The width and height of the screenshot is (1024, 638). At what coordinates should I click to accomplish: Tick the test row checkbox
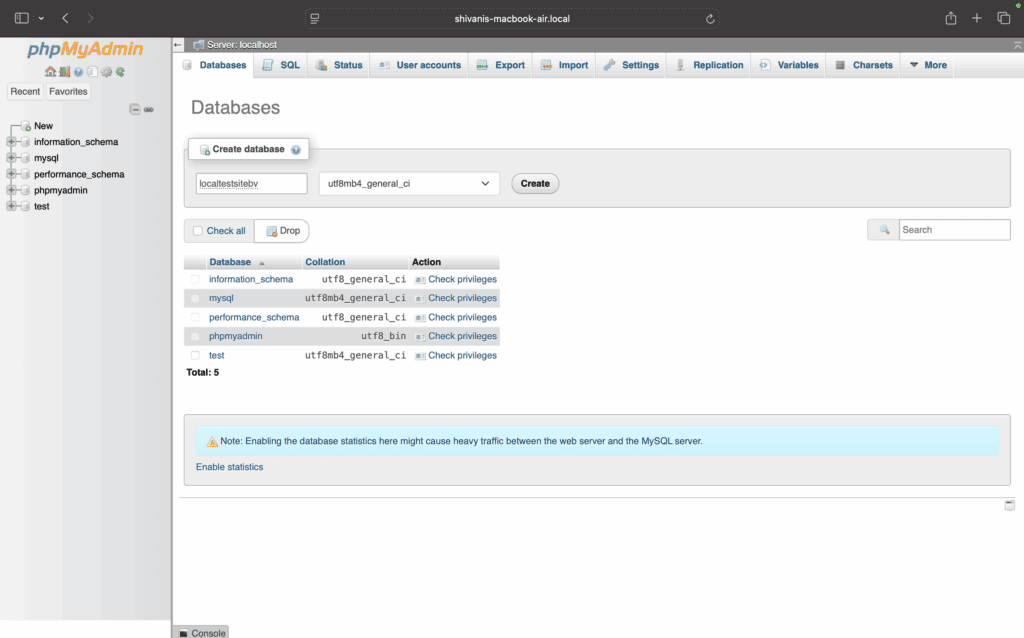(x=195, y=355)
